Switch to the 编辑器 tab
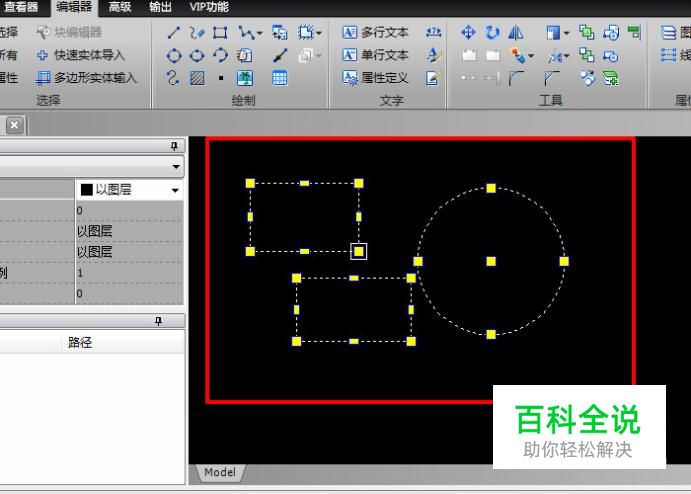Image resolution: width=691 pixels, height=494 pixels. click(x=74, y=7)
